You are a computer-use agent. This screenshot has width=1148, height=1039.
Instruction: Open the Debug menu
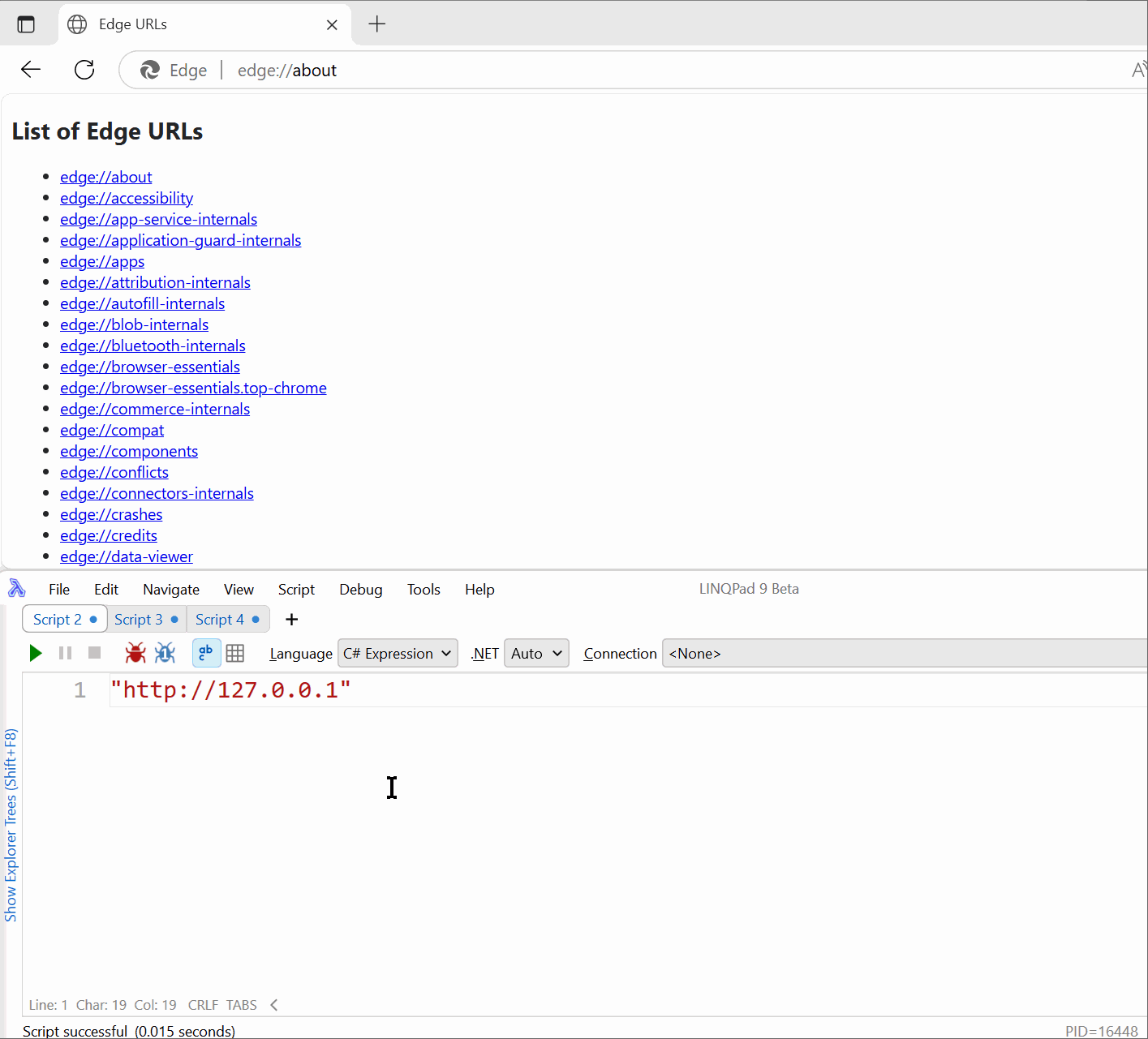(361, 590)
